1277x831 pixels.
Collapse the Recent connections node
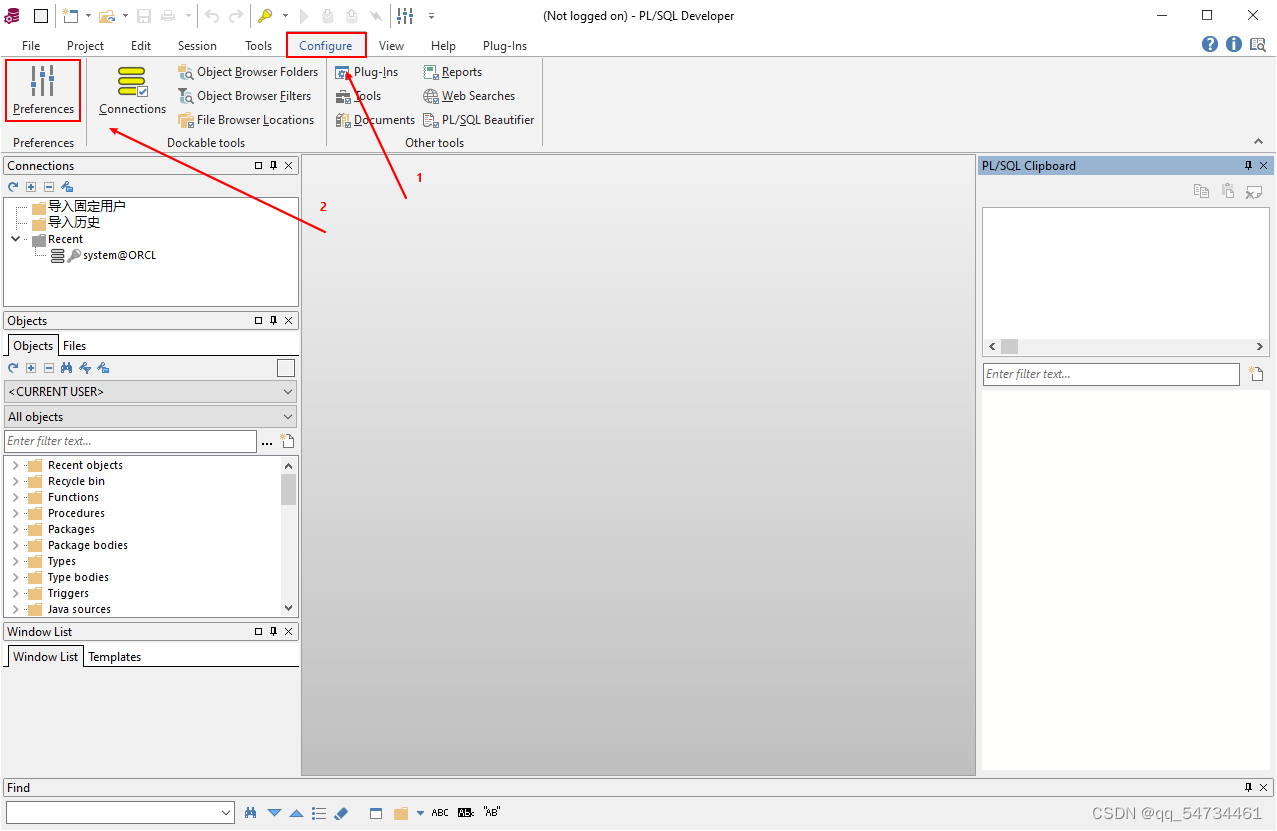[x=15, y=239]
